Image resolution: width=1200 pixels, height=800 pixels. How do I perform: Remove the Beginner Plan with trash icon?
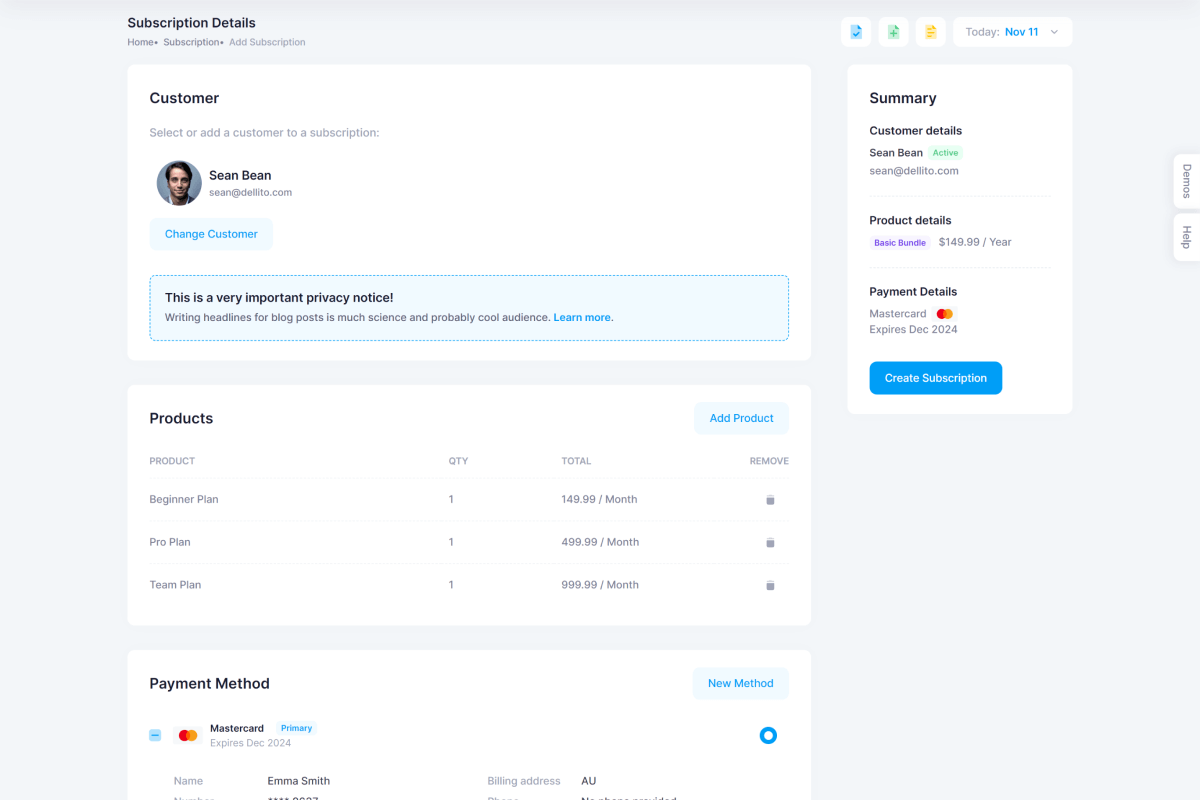coord(770,500)
